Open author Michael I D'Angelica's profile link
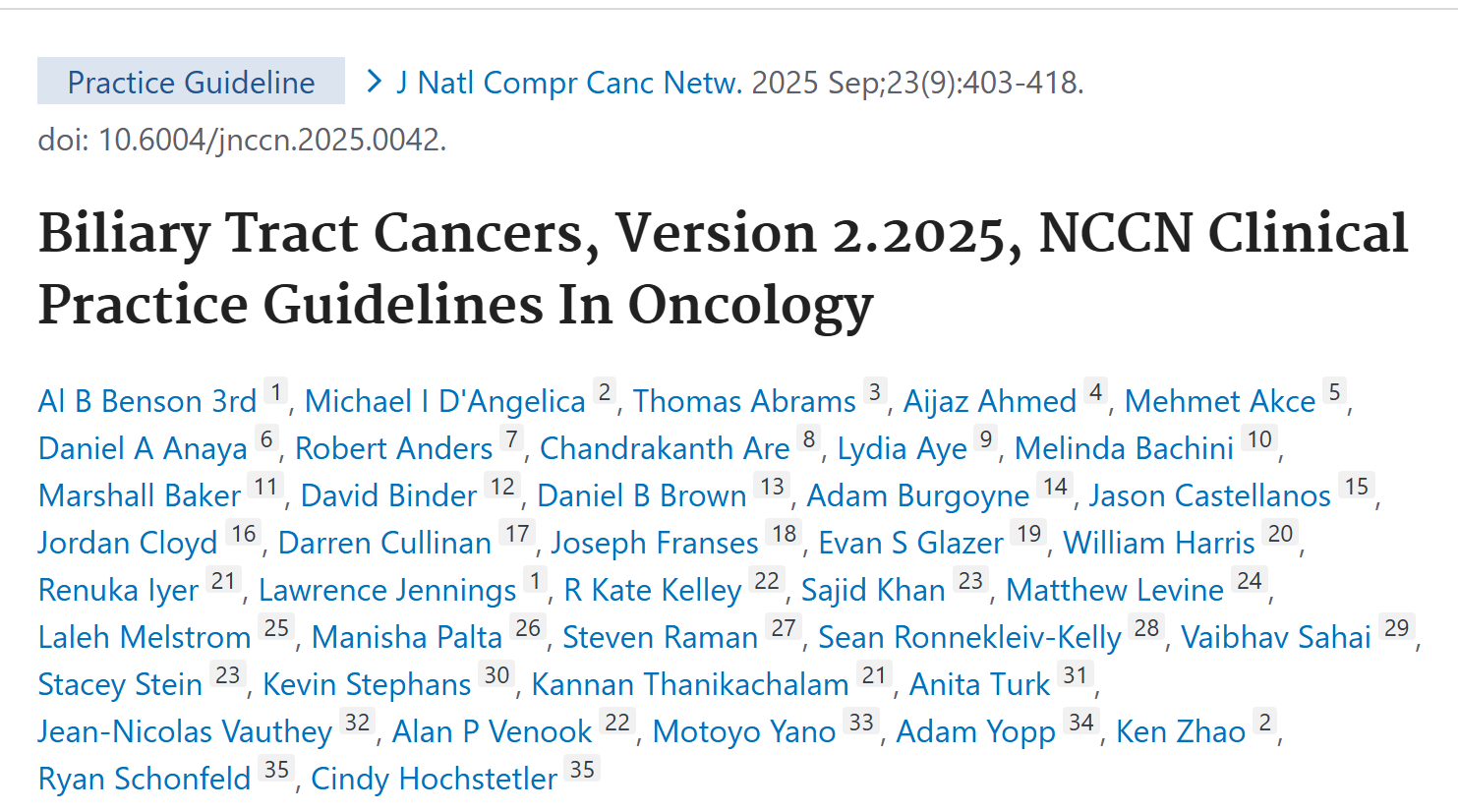1458x812 pixels. [x=444, y=401]
